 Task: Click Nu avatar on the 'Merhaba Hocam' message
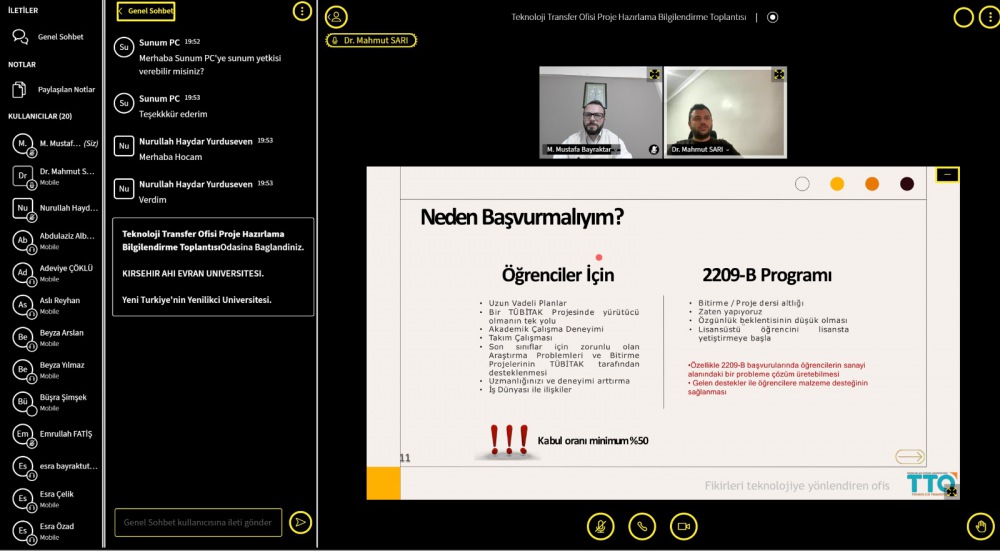pos(124,146)
